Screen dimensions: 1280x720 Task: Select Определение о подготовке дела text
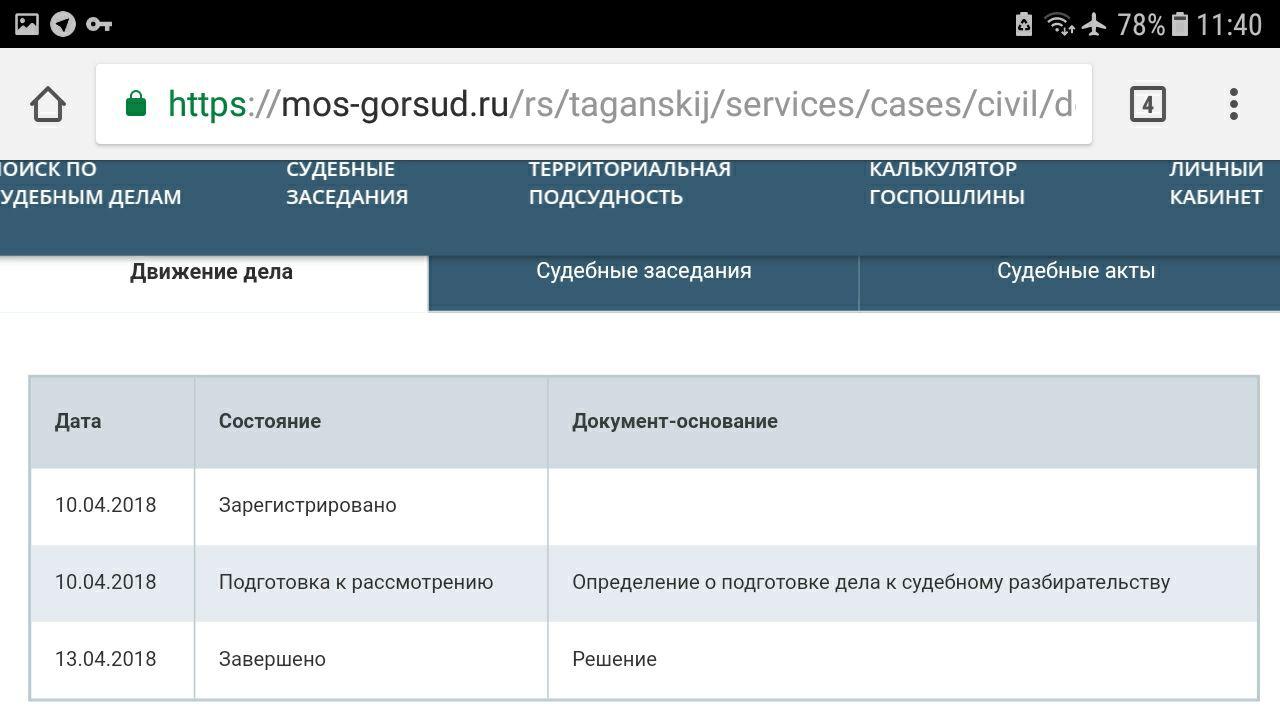tap(871, 582)
